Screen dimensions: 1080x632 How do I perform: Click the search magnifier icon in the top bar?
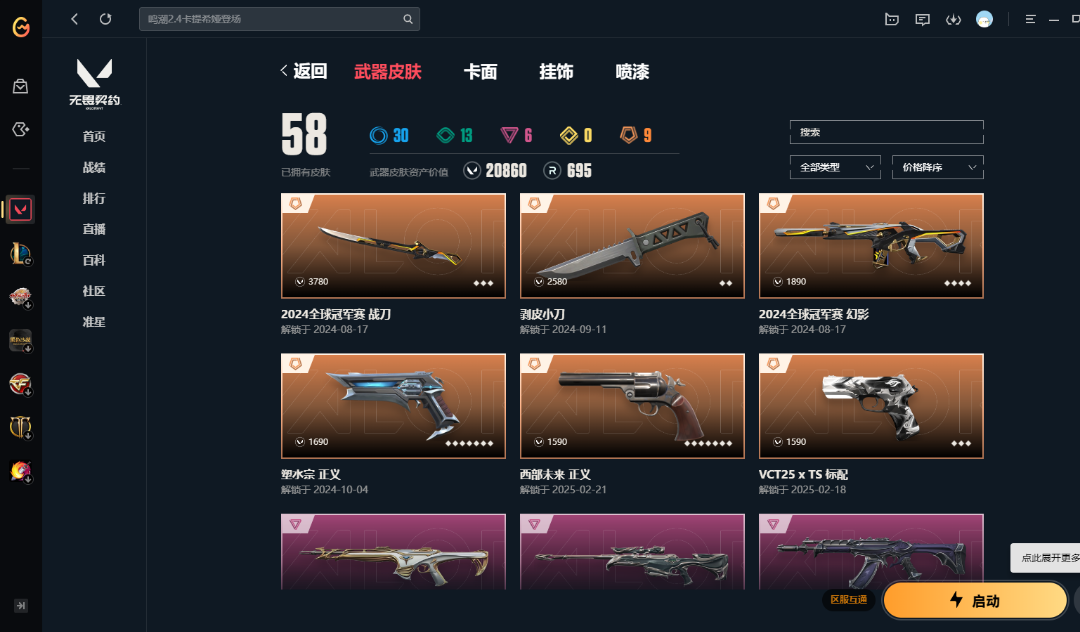click(408, 19)
